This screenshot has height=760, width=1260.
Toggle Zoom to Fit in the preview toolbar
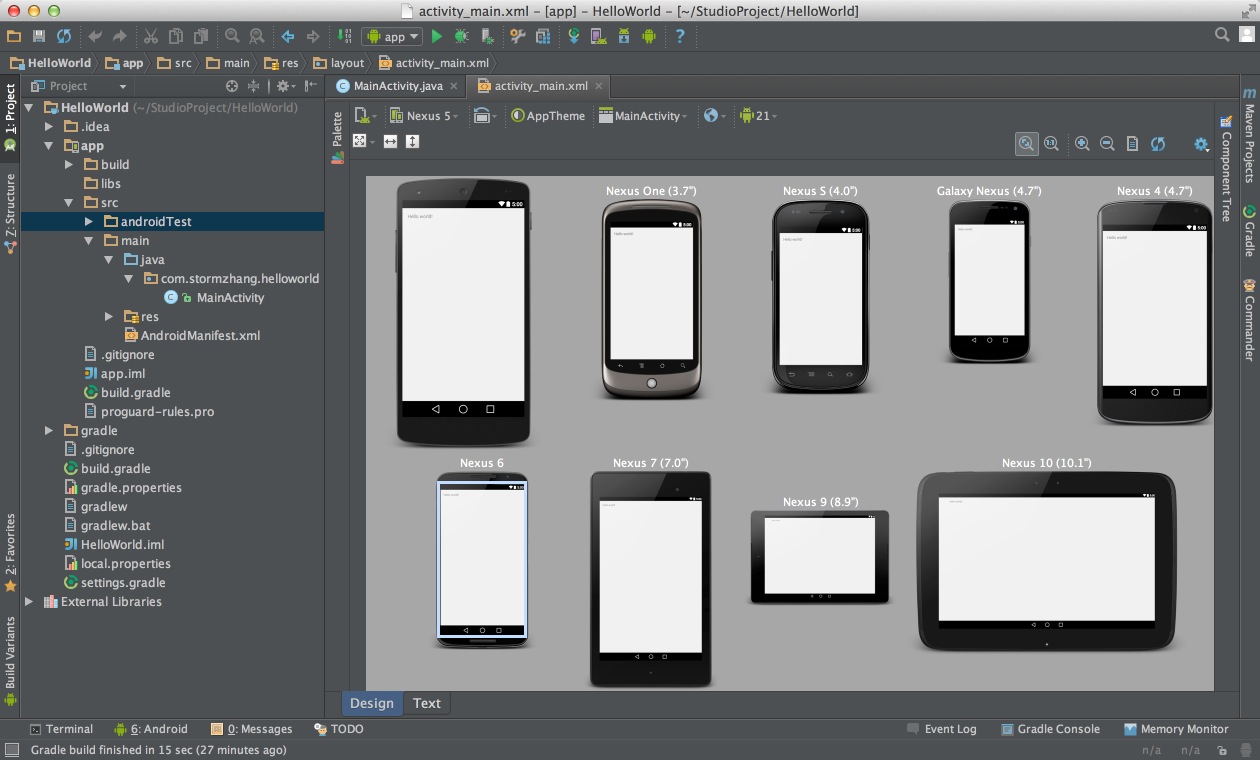pyautogui.click(x=1026, y=144)
